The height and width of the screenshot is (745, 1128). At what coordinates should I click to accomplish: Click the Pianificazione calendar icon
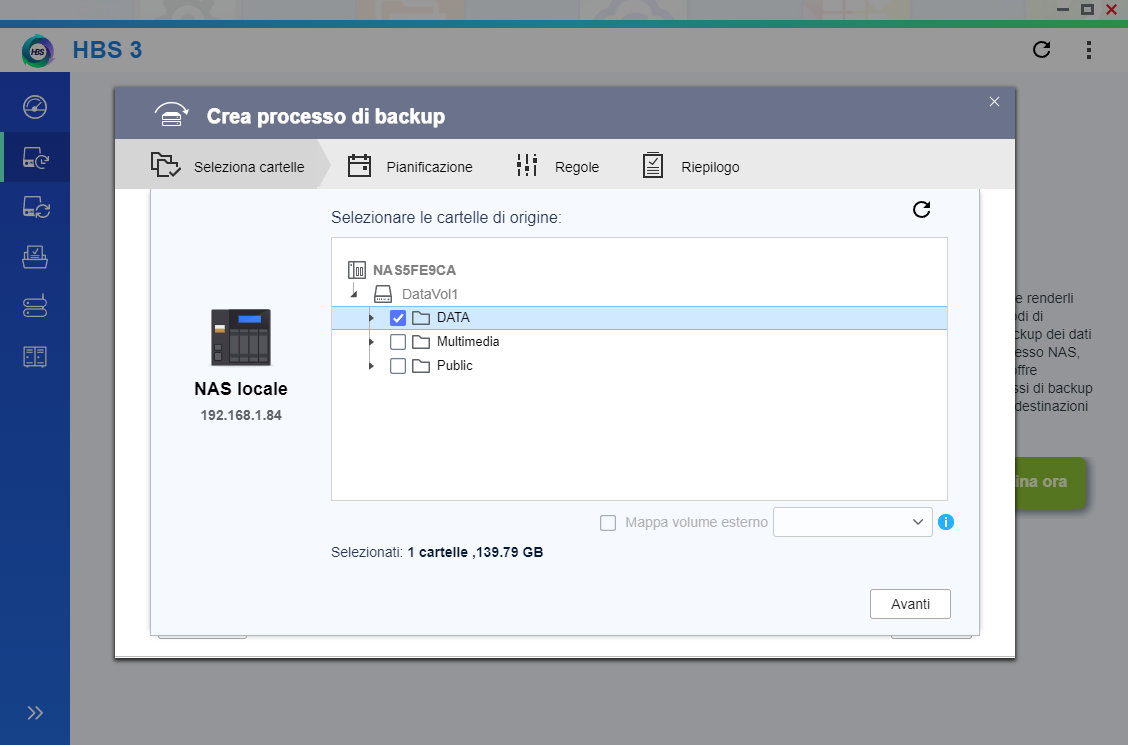(359, 165)
